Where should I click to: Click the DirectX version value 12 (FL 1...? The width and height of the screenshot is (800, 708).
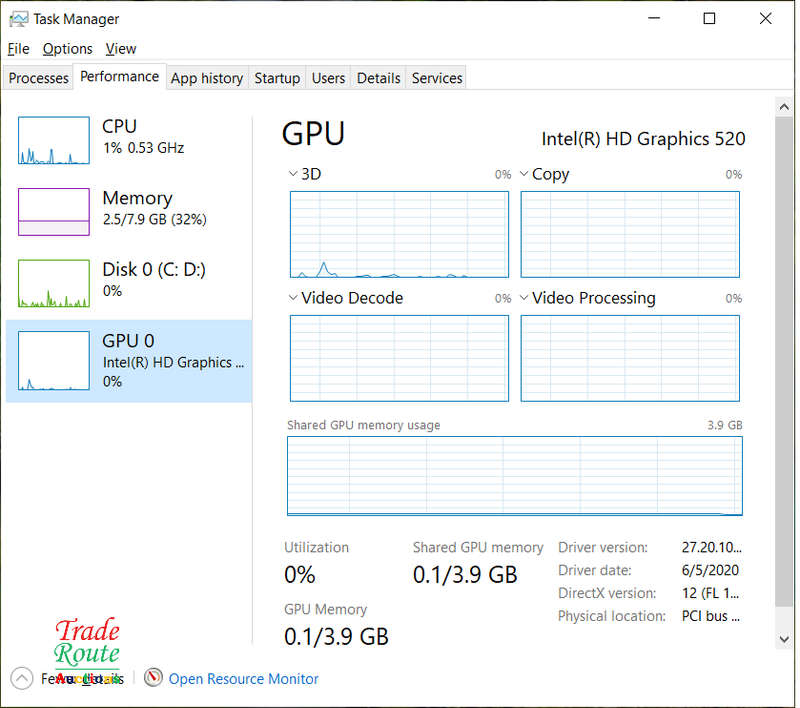(710, 593)
